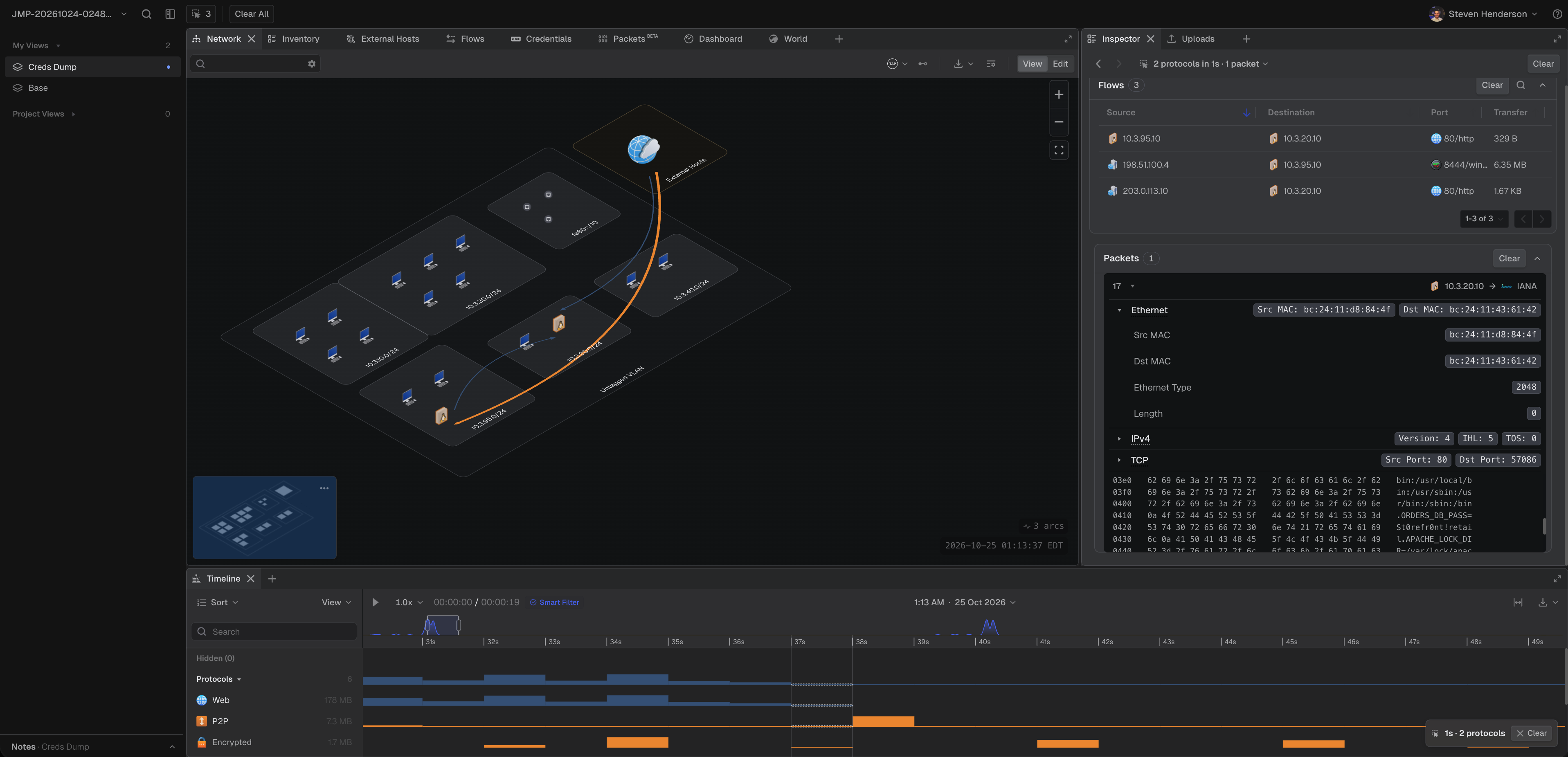This screenshot has height=757, width=1568.
Task: Go back in Inspector history
Action: pyautogui.click(x=1099, y=64)
